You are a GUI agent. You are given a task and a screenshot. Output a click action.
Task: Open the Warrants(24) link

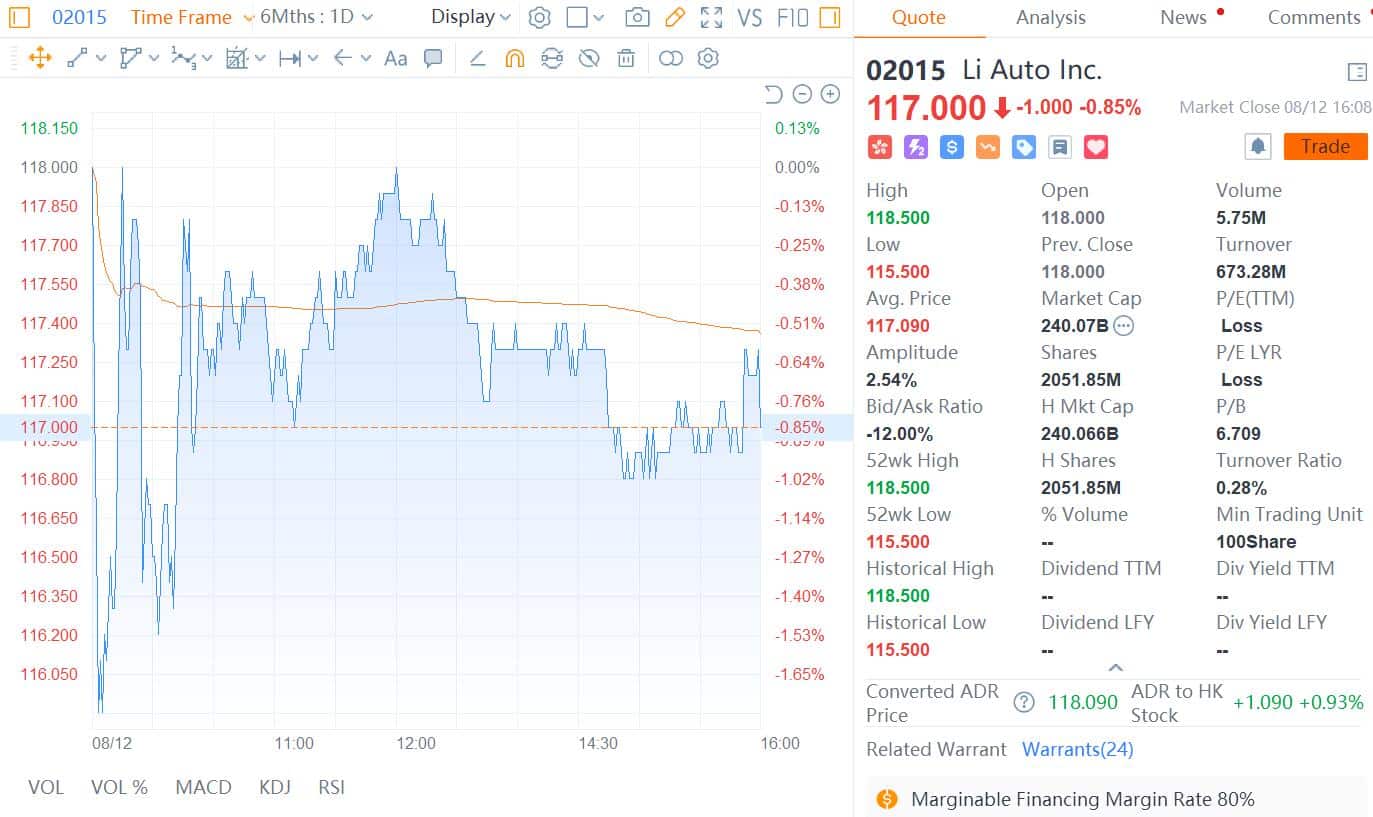tap(1077, 749)
